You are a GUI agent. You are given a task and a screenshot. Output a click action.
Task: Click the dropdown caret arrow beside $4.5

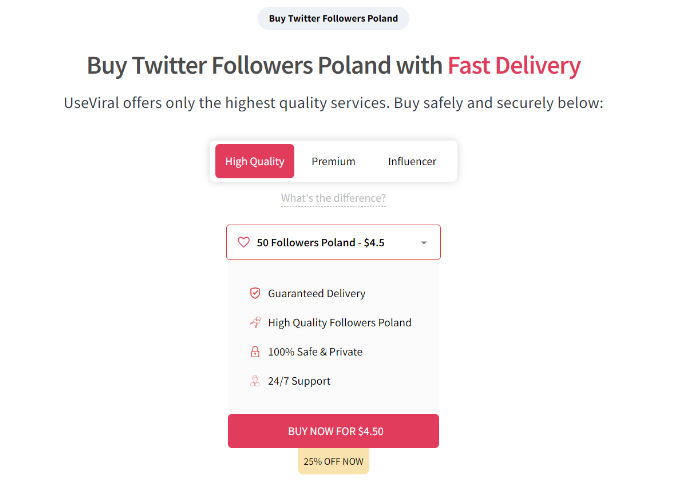tap(424, 243)
